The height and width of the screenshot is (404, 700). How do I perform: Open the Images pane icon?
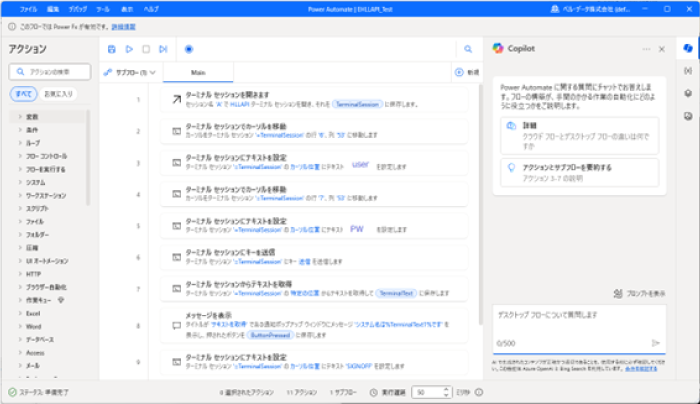[x=688, y=113]
